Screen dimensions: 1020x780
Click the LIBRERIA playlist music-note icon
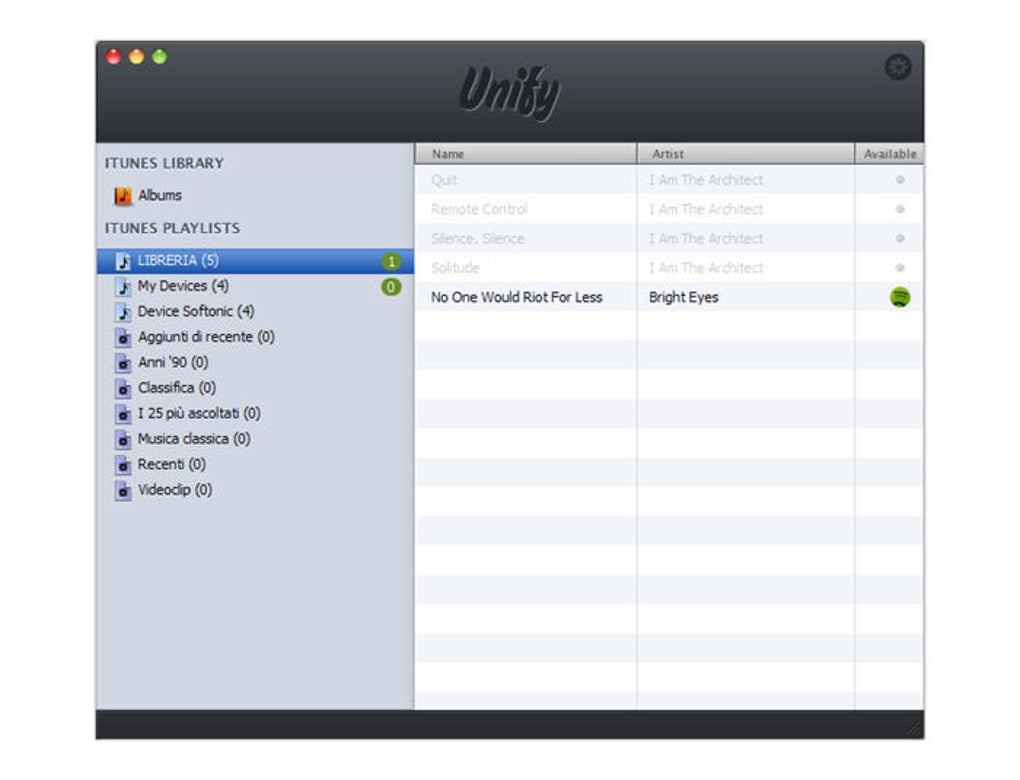pyautogui.click(x=125, y=259)
